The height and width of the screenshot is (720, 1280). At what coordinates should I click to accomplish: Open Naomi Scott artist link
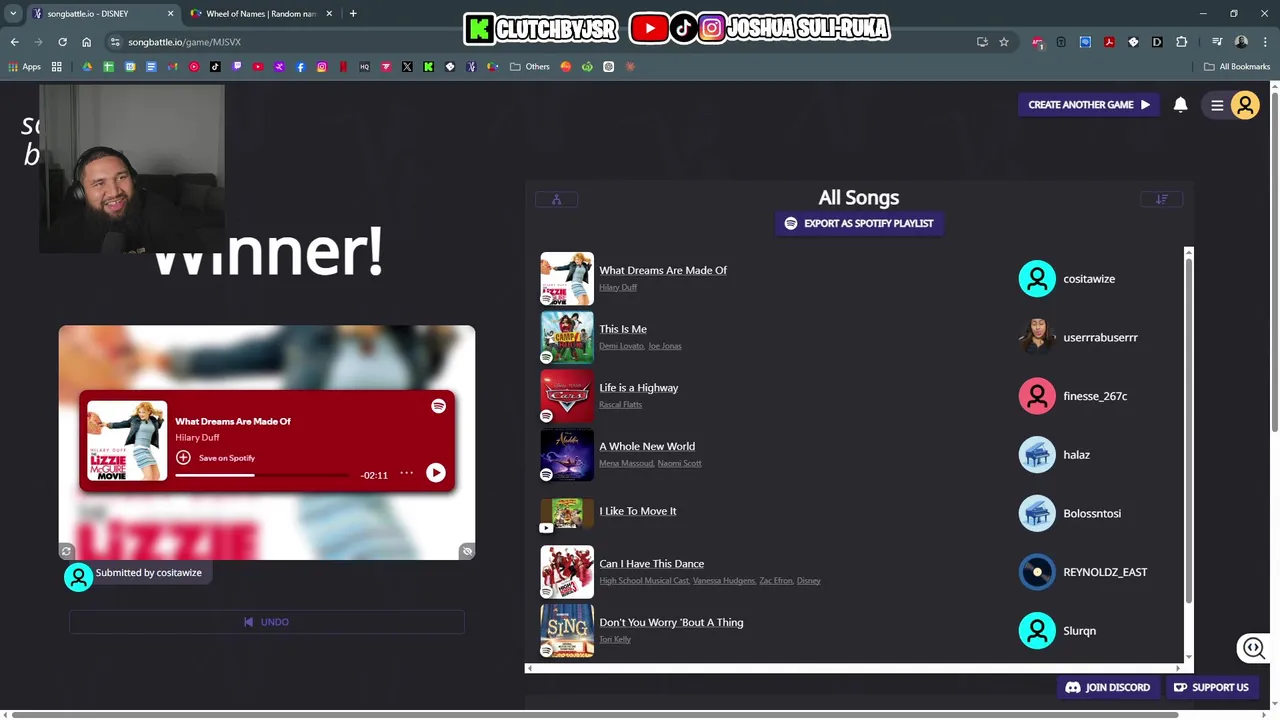pos(680,463)
